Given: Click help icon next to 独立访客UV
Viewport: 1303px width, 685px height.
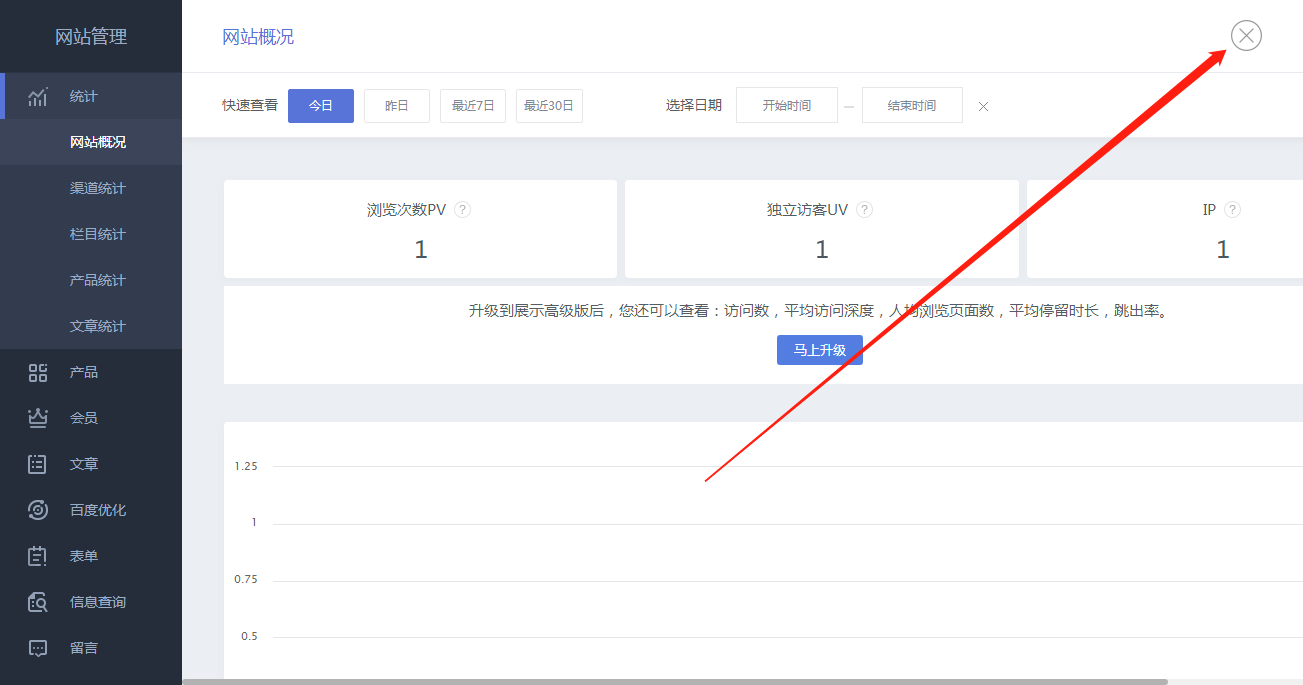Looking at the screenshot, I should click(x=864, y=210).
